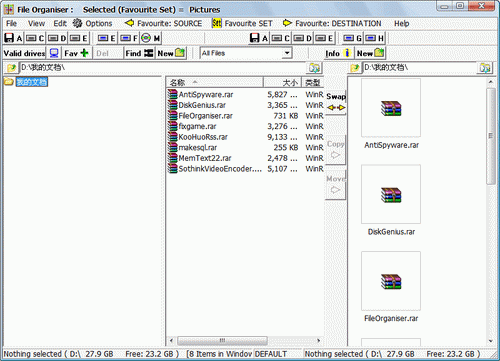Open the View menu

pyautogui.click(x=36, y=24)
